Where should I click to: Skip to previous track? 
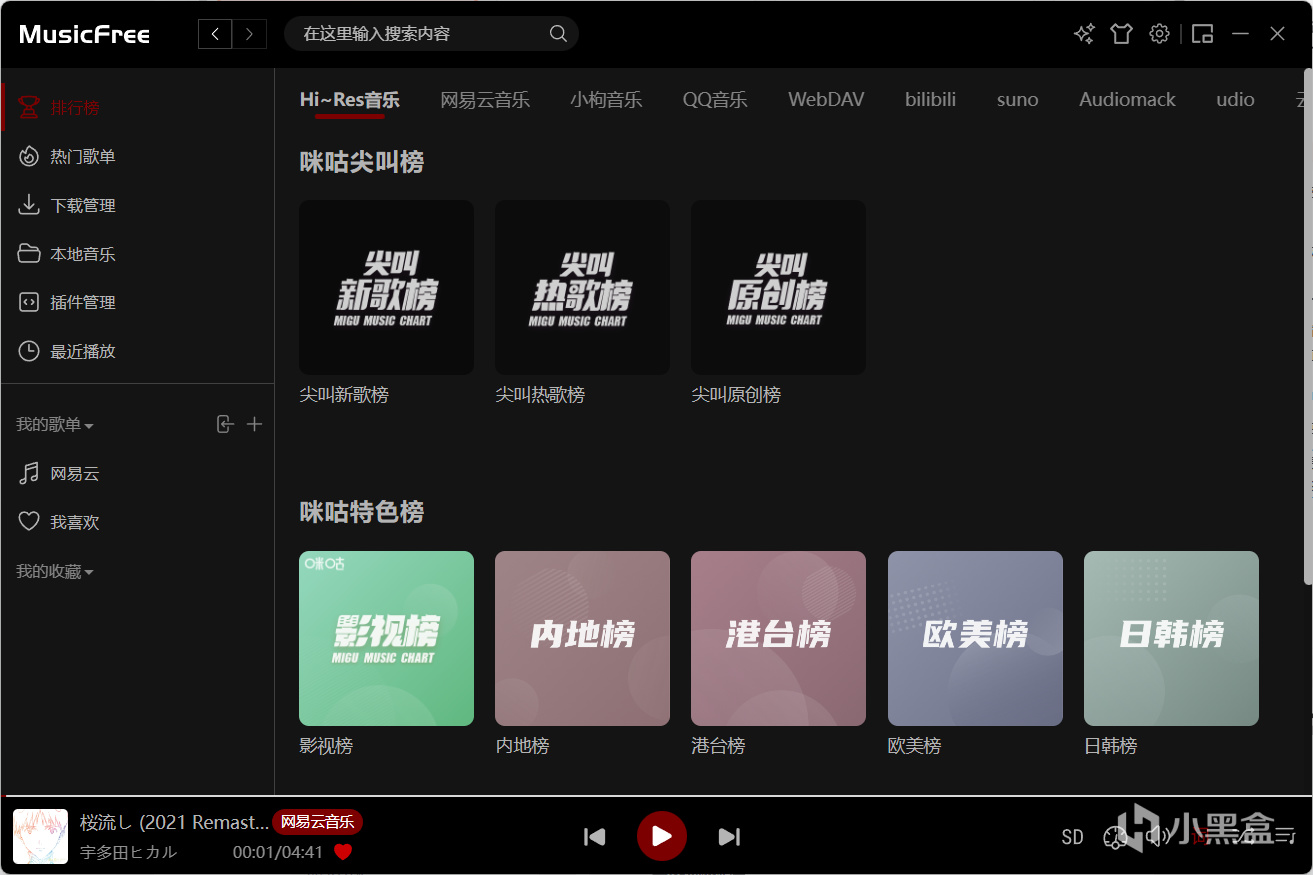(595, 837)
